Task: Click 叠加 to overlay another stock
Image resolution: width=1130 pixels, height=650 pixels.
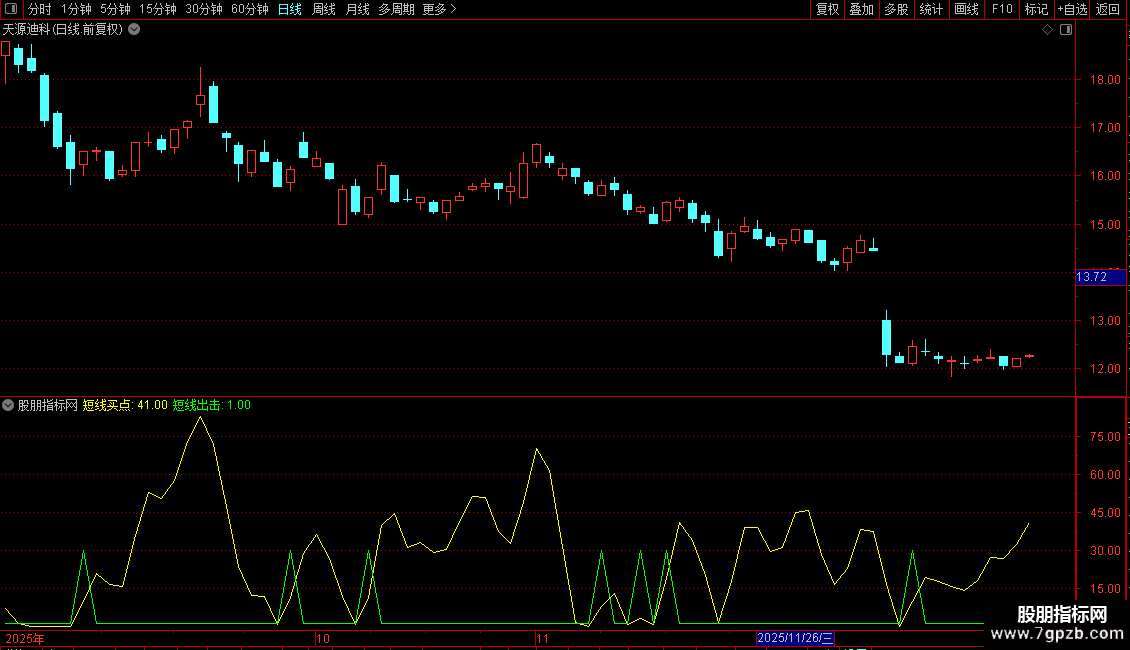Action: tap(861, 9)
